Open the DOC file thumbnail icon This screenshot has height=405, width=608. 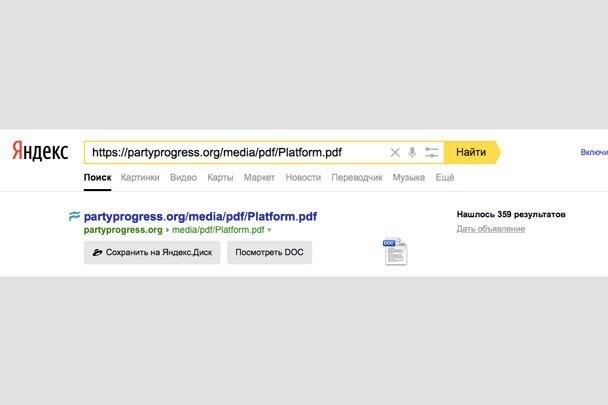click(395, 252)
